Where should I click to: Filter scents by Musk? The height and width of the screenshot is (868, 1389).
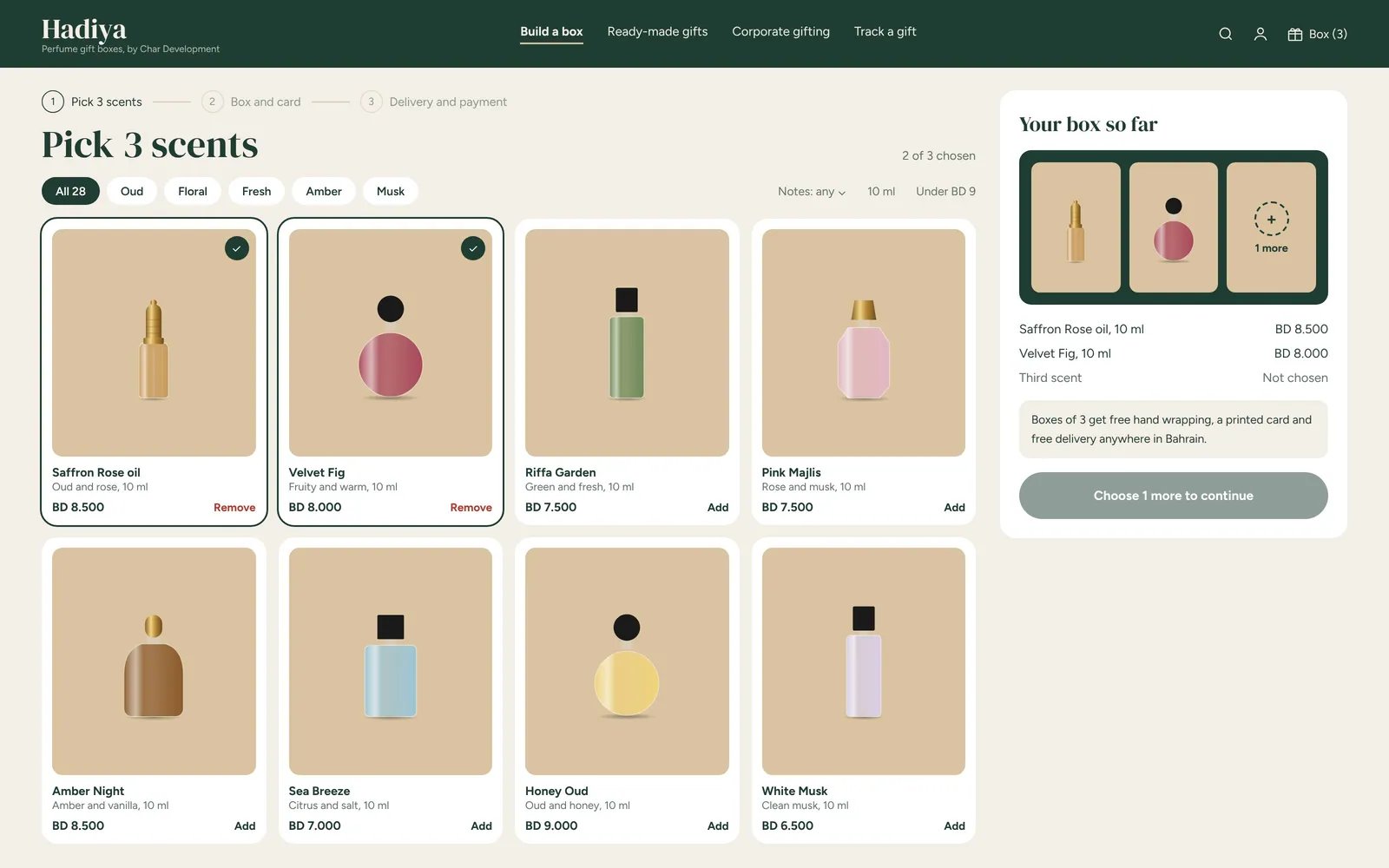pyautogui.click(x=391, y=191)
